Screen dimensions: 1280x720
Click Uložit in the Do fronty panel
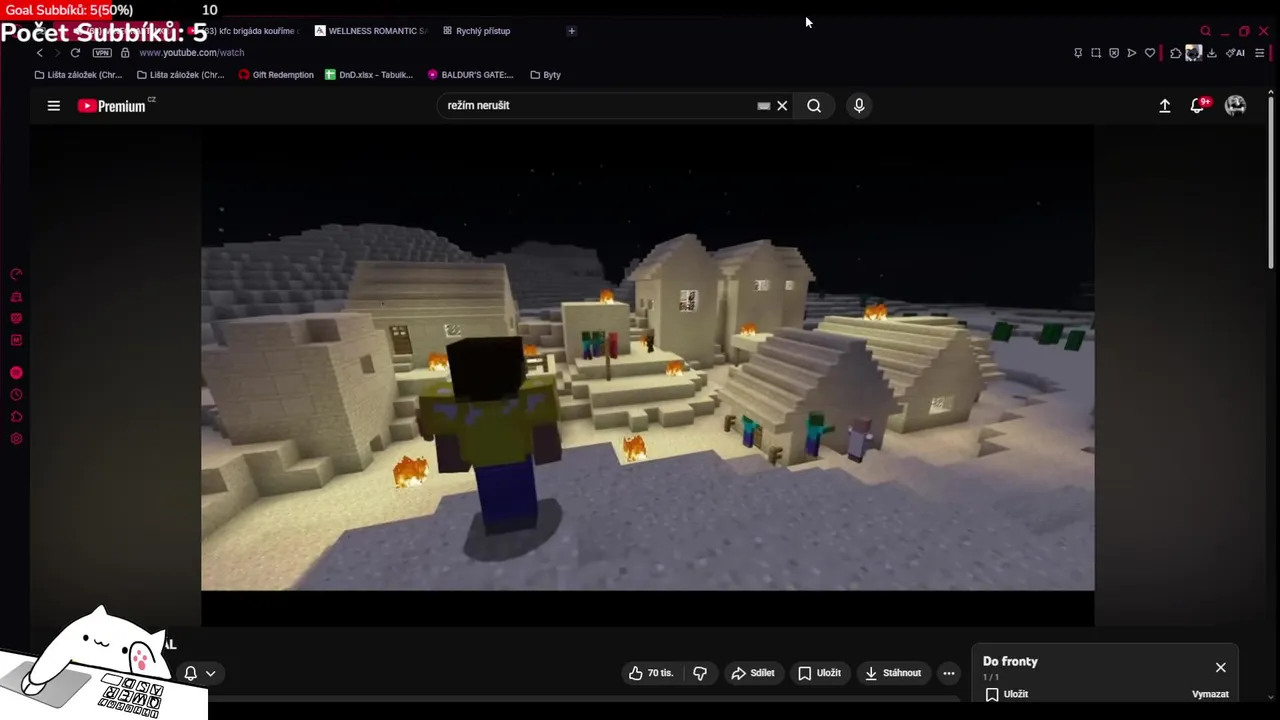(1007, 694)
